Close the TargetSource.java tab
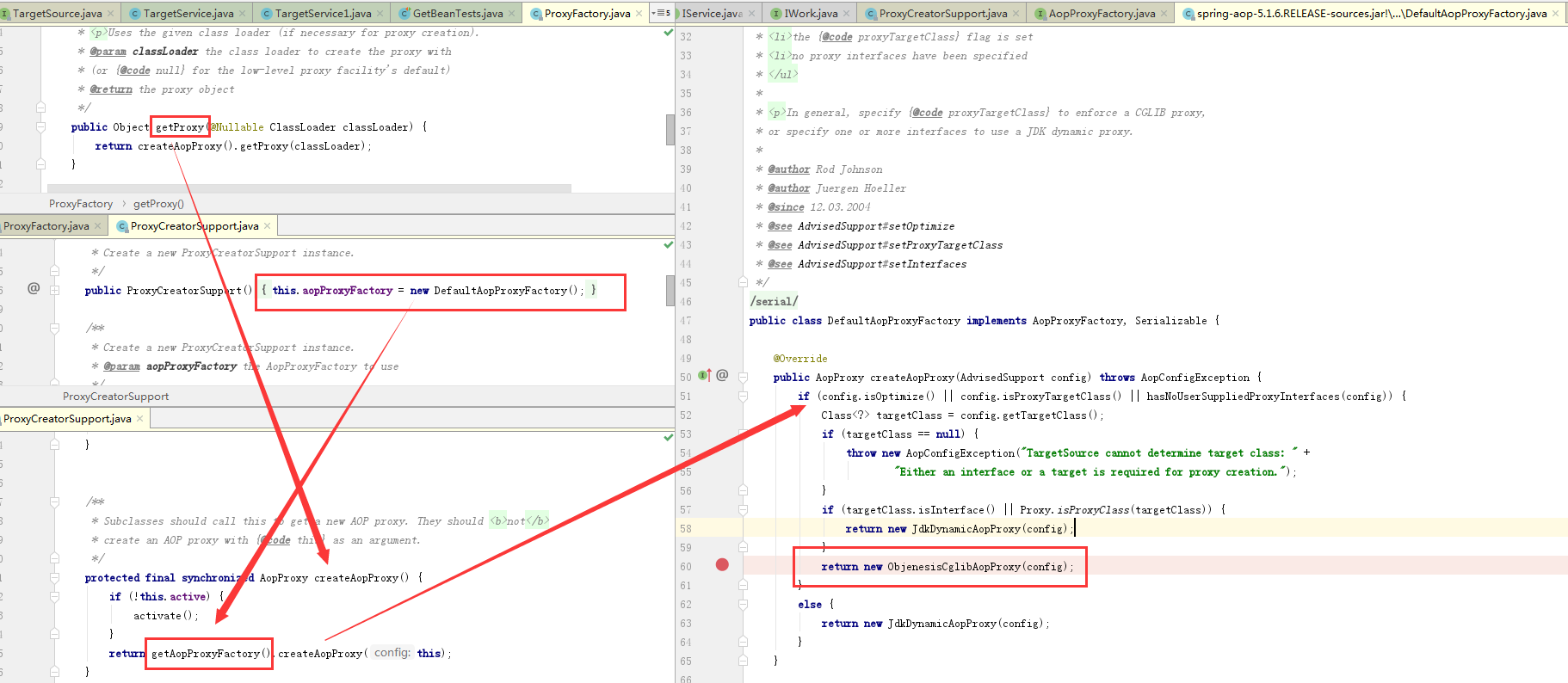The width and height of the screenshot is (1568, 683). point(111,13)
